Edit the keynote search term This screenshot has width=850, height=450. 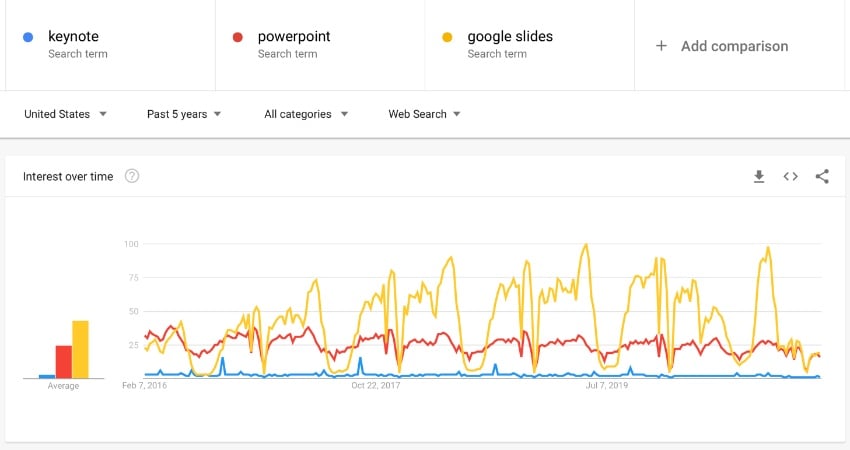[x=73, y=37]
